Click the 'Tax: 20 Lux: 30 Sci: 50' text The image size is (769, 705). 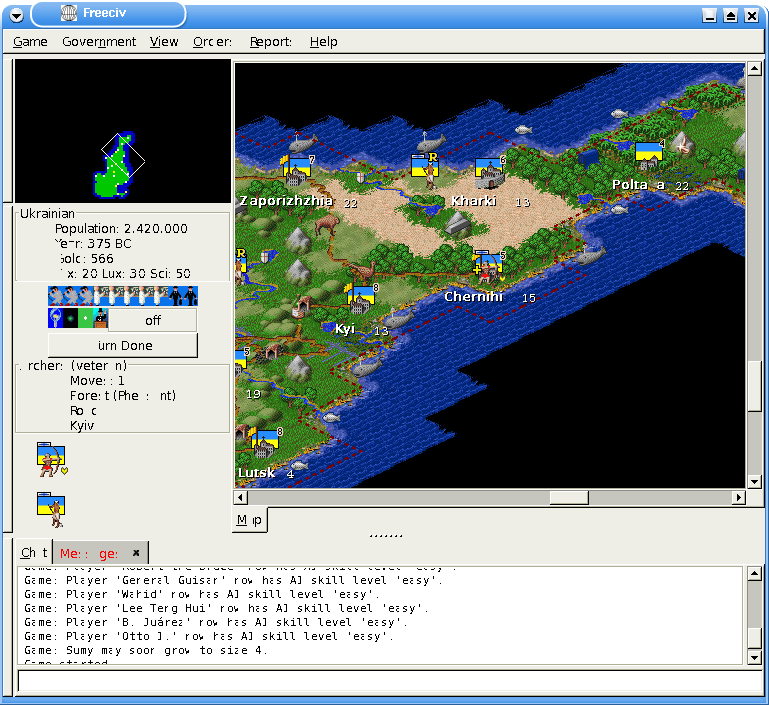tap(125, 274)
